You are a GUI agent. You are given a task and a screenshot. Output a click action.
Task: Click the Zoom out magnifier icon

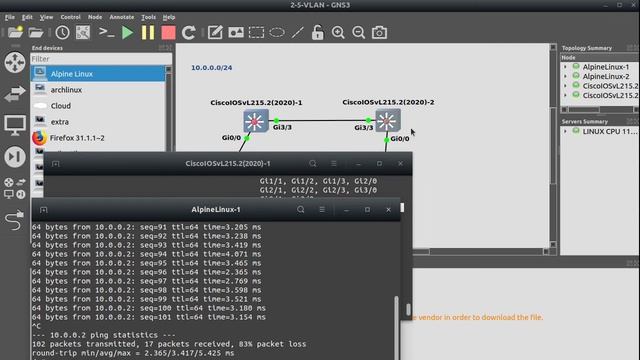point(358,32)
